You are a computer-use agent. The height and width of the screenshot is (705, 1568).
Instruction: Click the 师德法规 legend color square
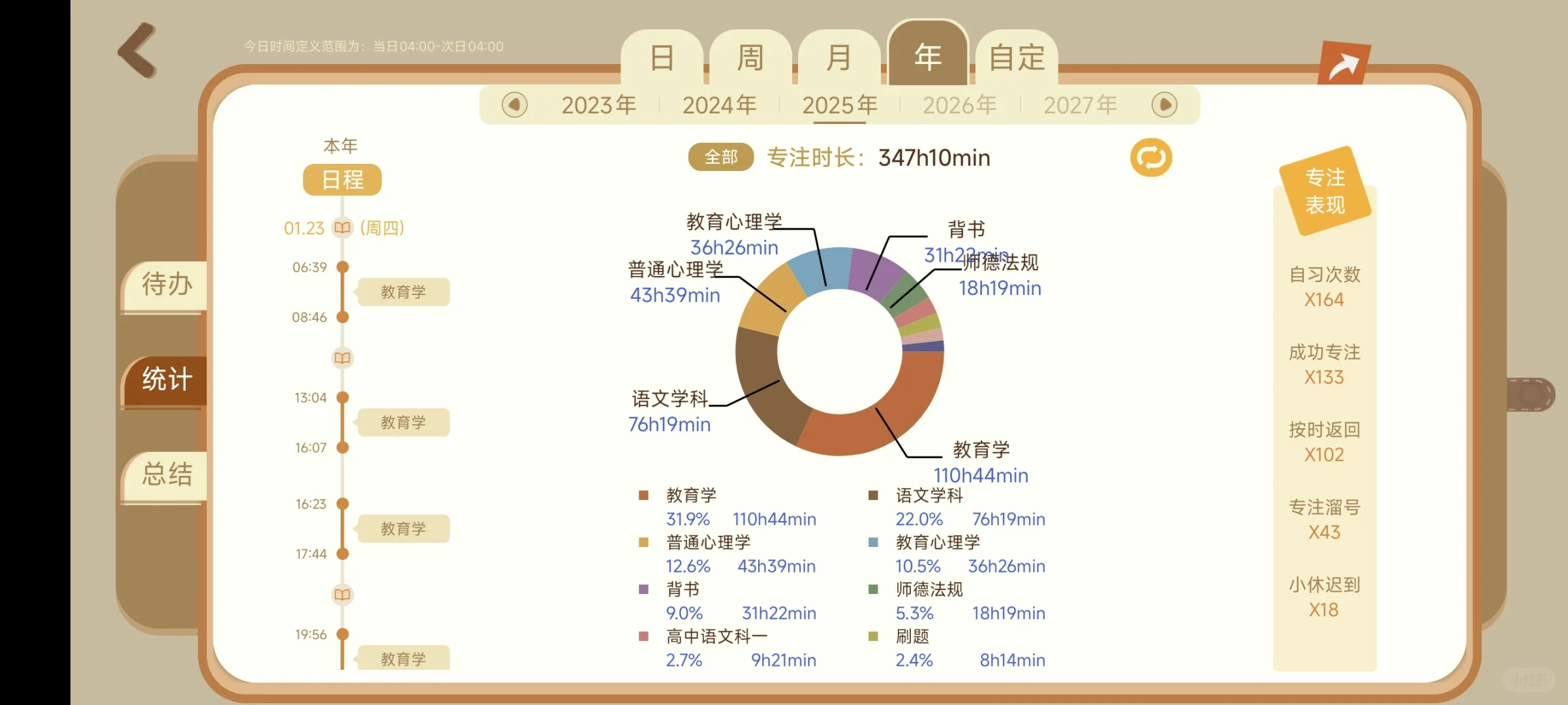coord(873,589)
